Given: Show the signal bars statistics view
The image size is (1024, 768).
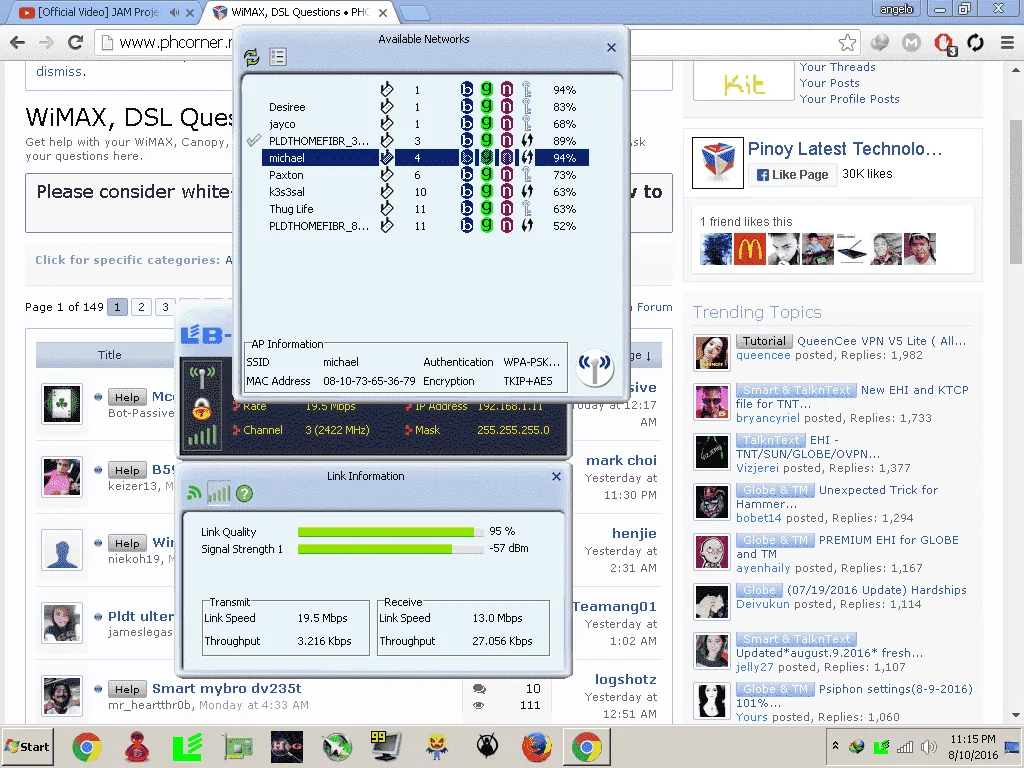Looking at the screenshot, I should tap(219, 494).
